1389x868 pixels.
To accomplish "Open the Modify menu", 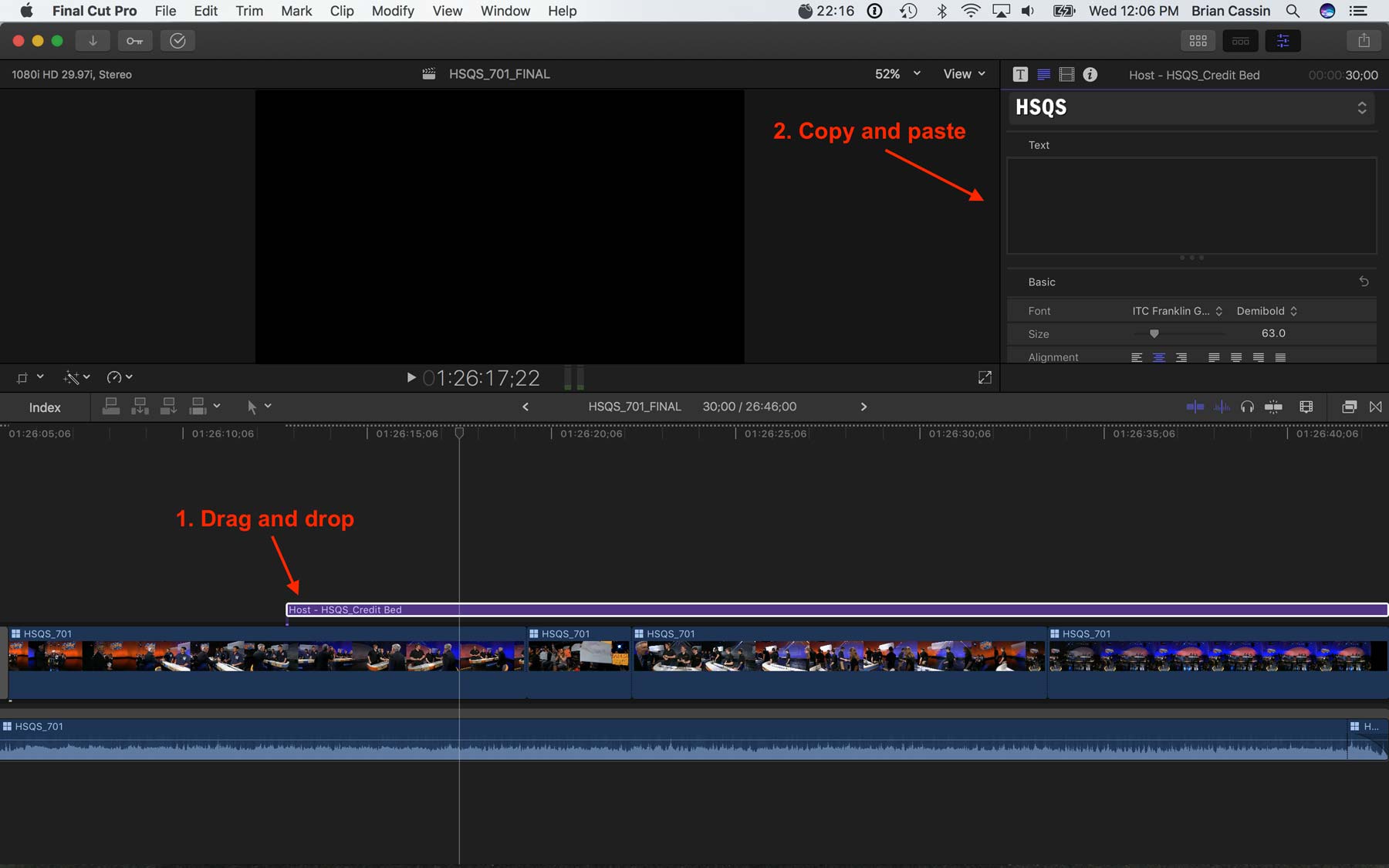I will click(393, 11).
